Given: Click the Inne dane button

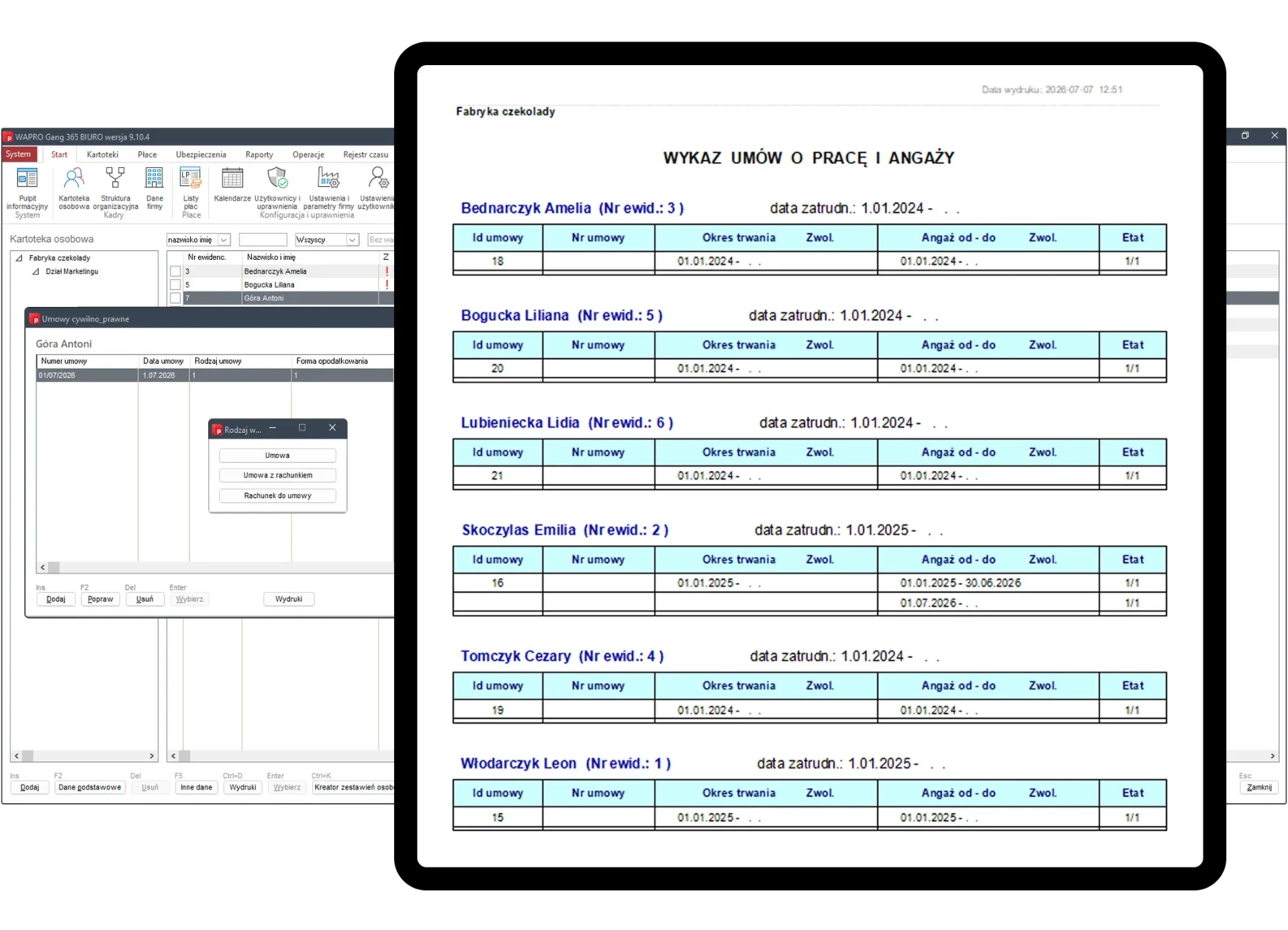Looking at the screenshot, I should click(197, 788).
